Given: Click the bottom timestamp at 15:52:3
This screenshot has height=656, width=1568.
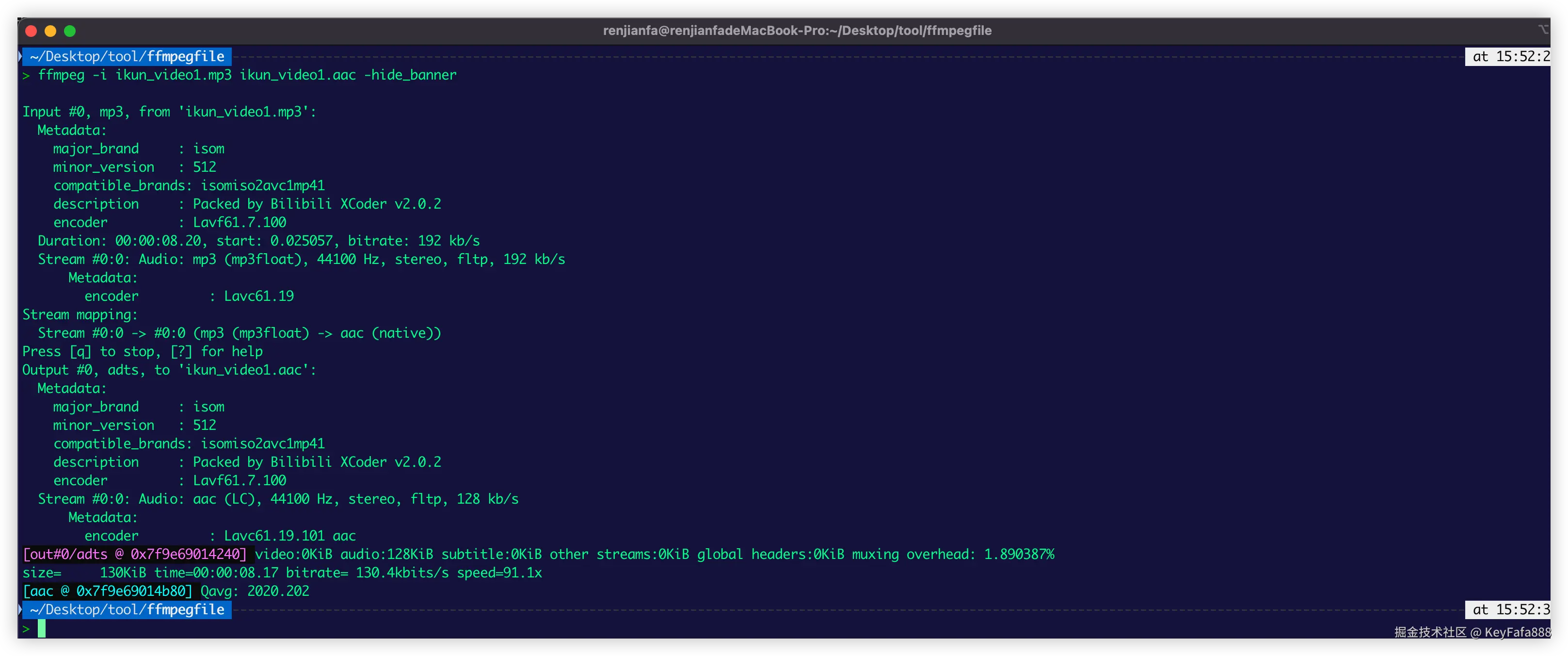Looking at the screenshot, I should click(1509, 610).
